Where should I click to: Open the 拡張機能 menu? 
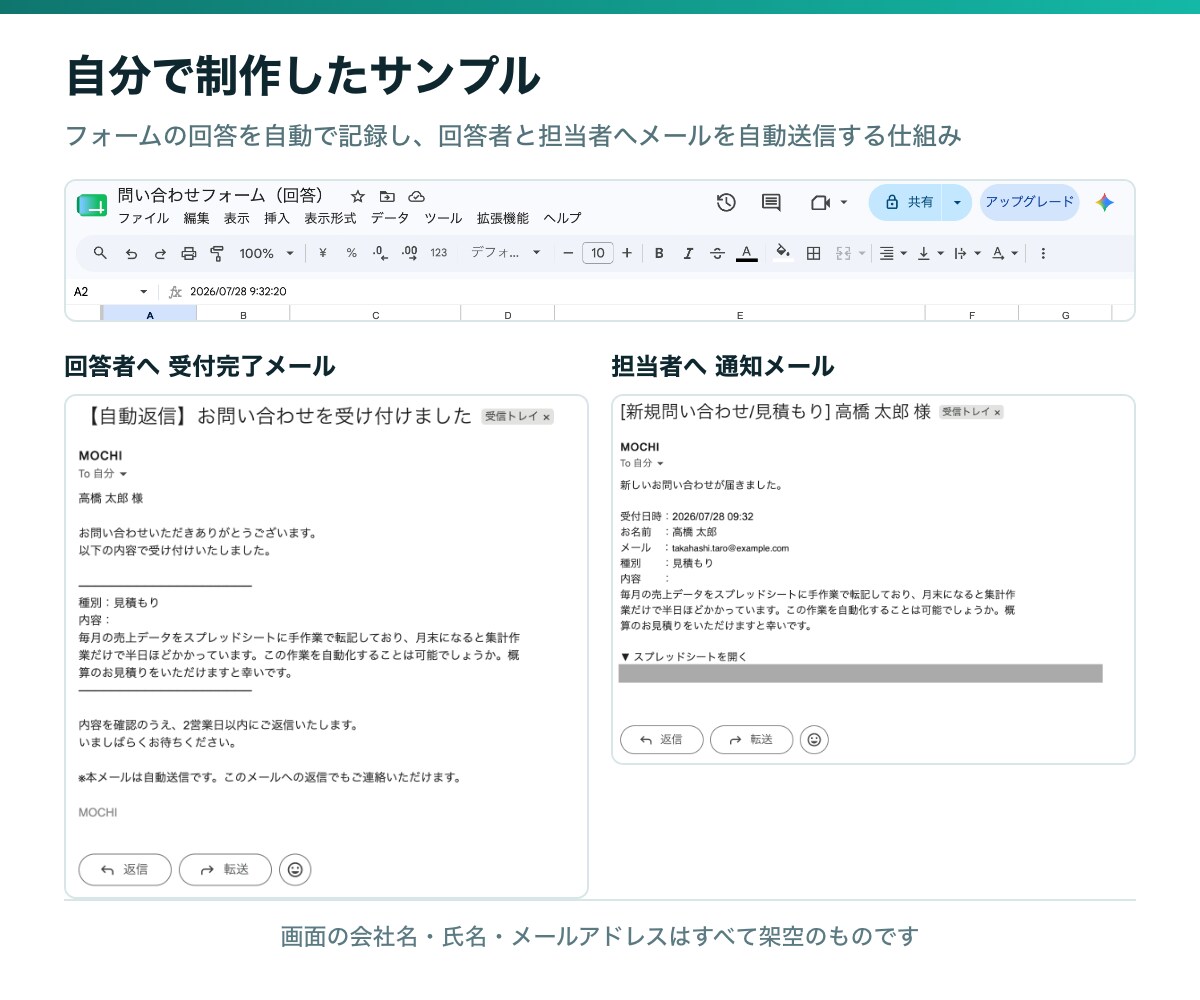click(x=503, y=218)
